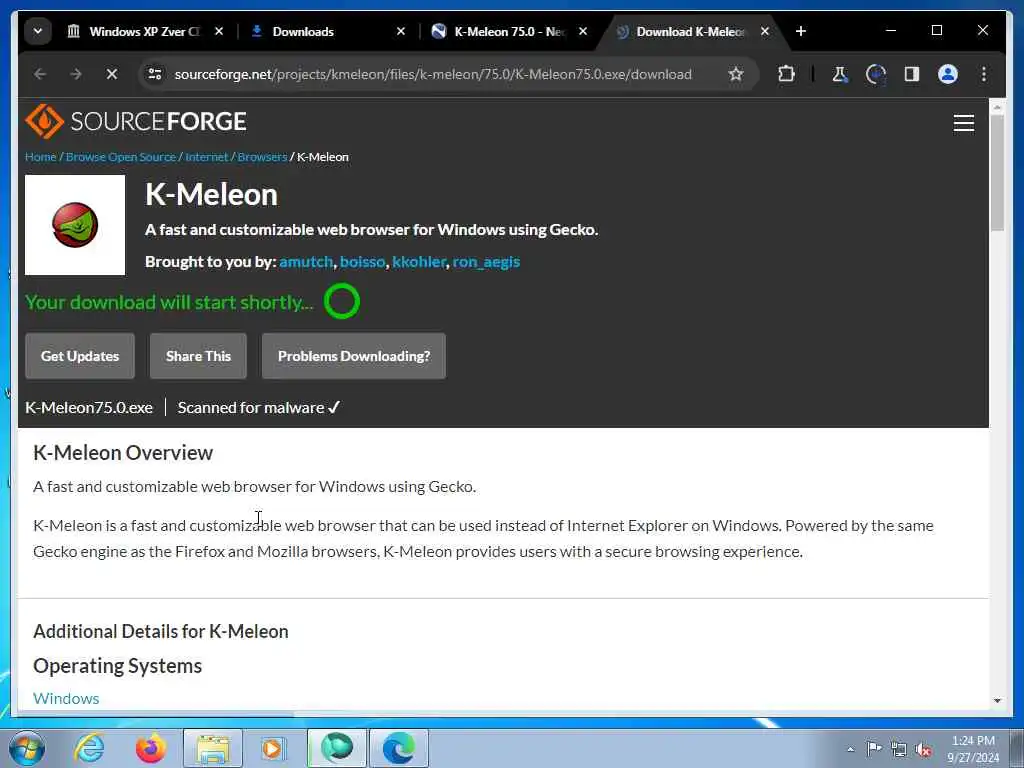This screenshot has height=768, width=1024.
Task: Open Windows Explorer from taskbar
Action: (213, 748)
